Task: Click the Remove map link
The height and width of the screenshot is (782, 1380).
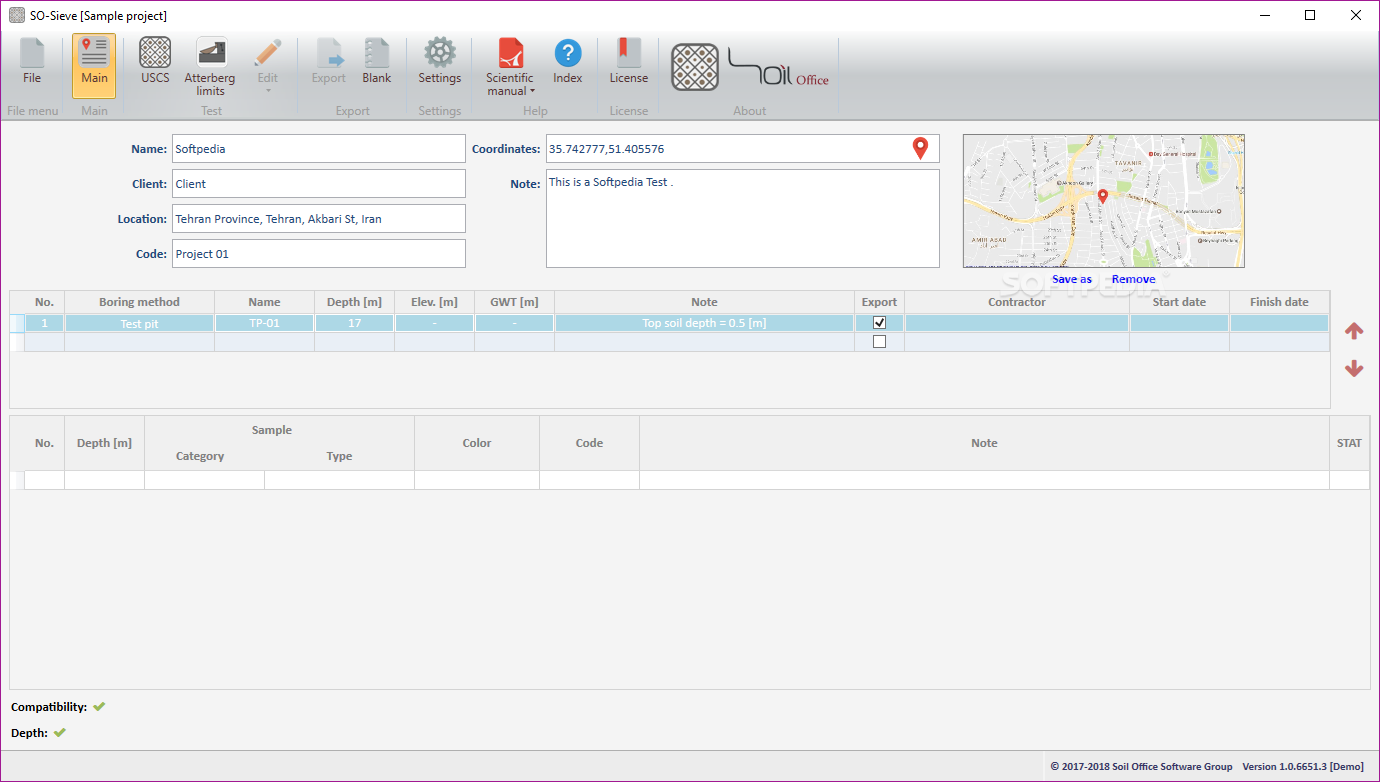Action: tap(1133, 279)
